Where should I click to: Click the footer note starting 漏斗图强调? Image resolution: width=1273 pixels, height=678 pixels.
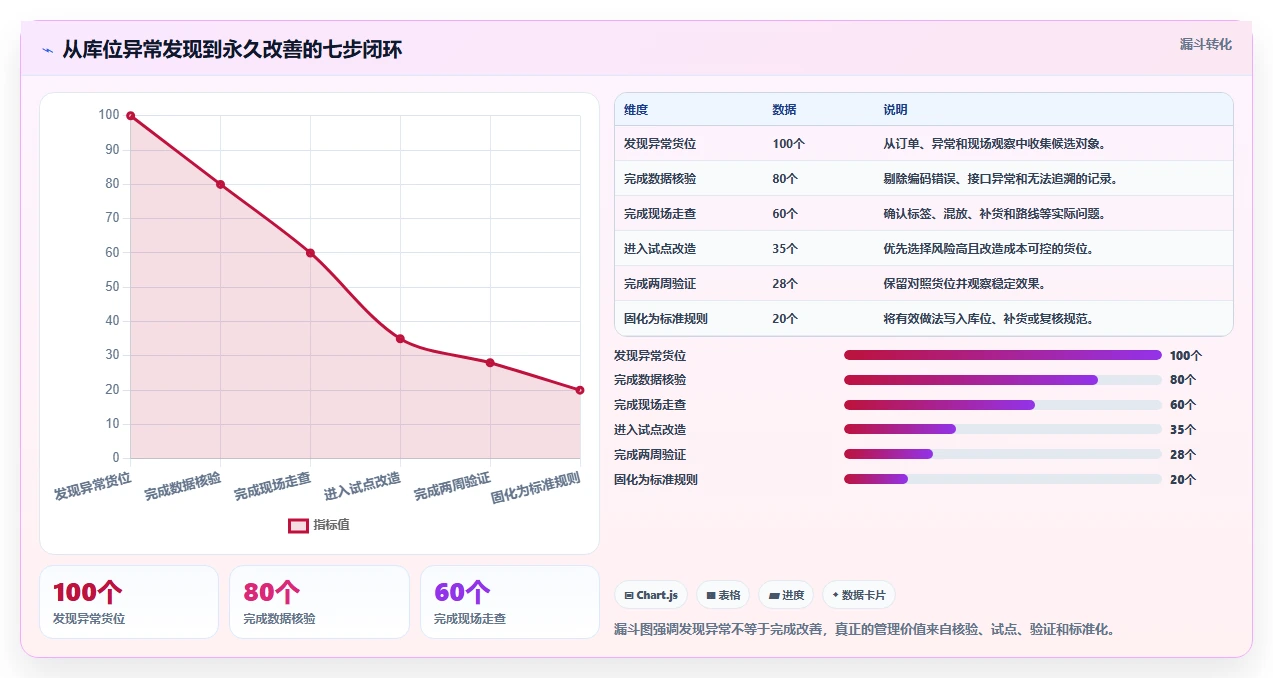point(864,629)
